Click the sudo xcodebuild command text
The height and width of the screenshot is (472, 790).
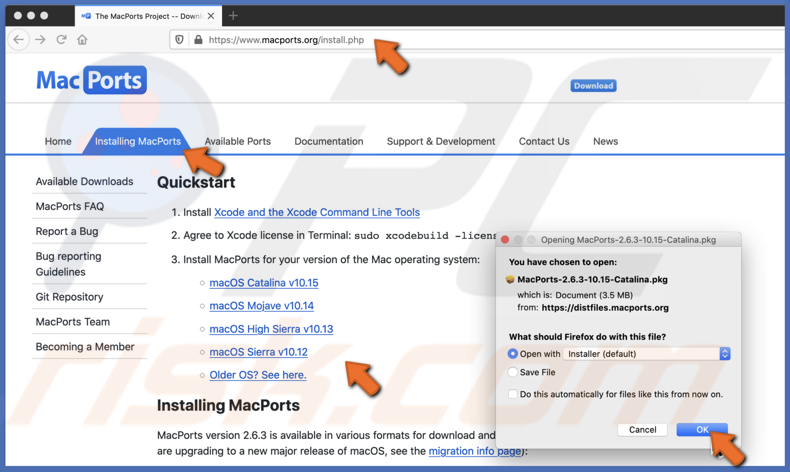click(426, 236)
